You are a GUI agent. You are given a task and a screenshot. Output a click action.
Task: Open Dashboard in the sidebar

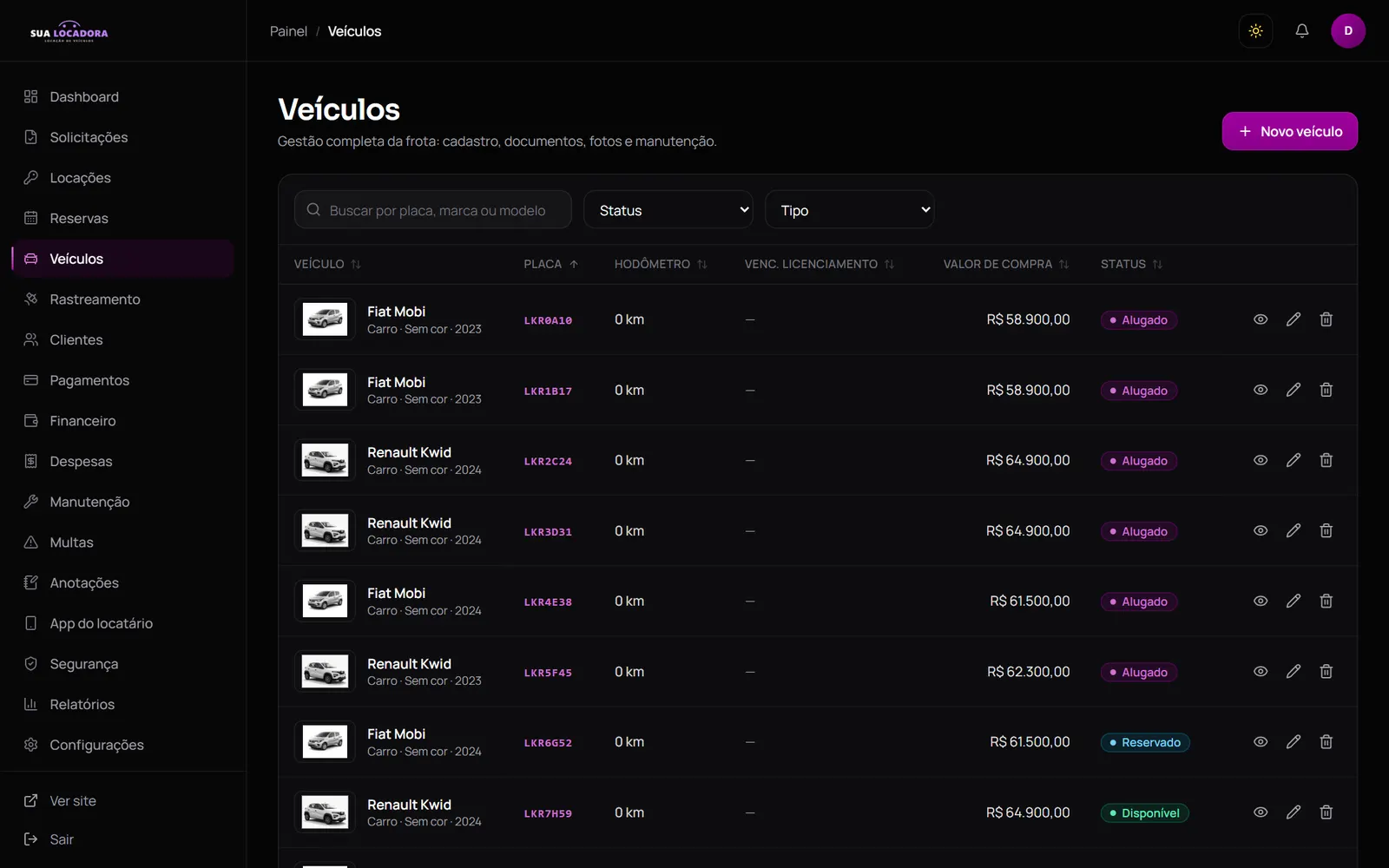click(123, 97)
